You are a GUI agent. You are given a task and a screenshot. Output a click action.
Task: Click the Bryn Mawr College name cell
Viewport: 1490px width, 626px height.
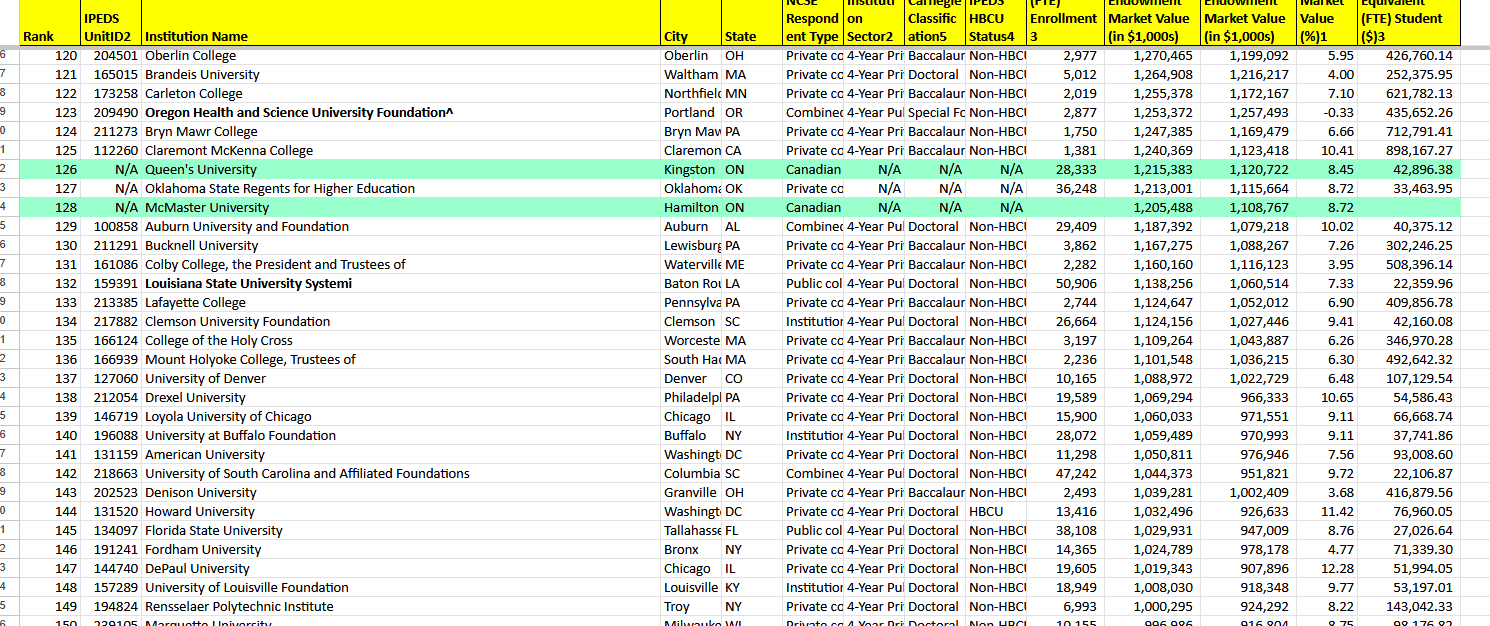[x=401, y=132]
